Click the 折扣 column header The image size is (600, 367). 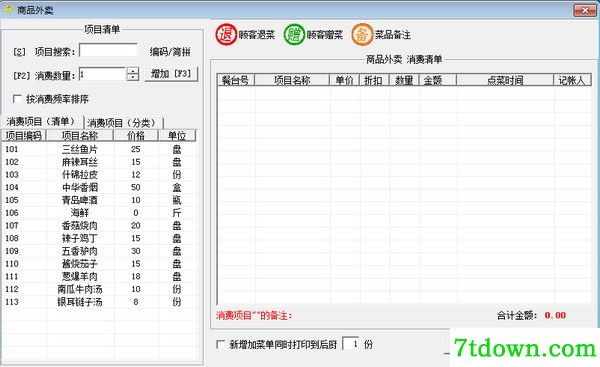[x=373, y=80]
